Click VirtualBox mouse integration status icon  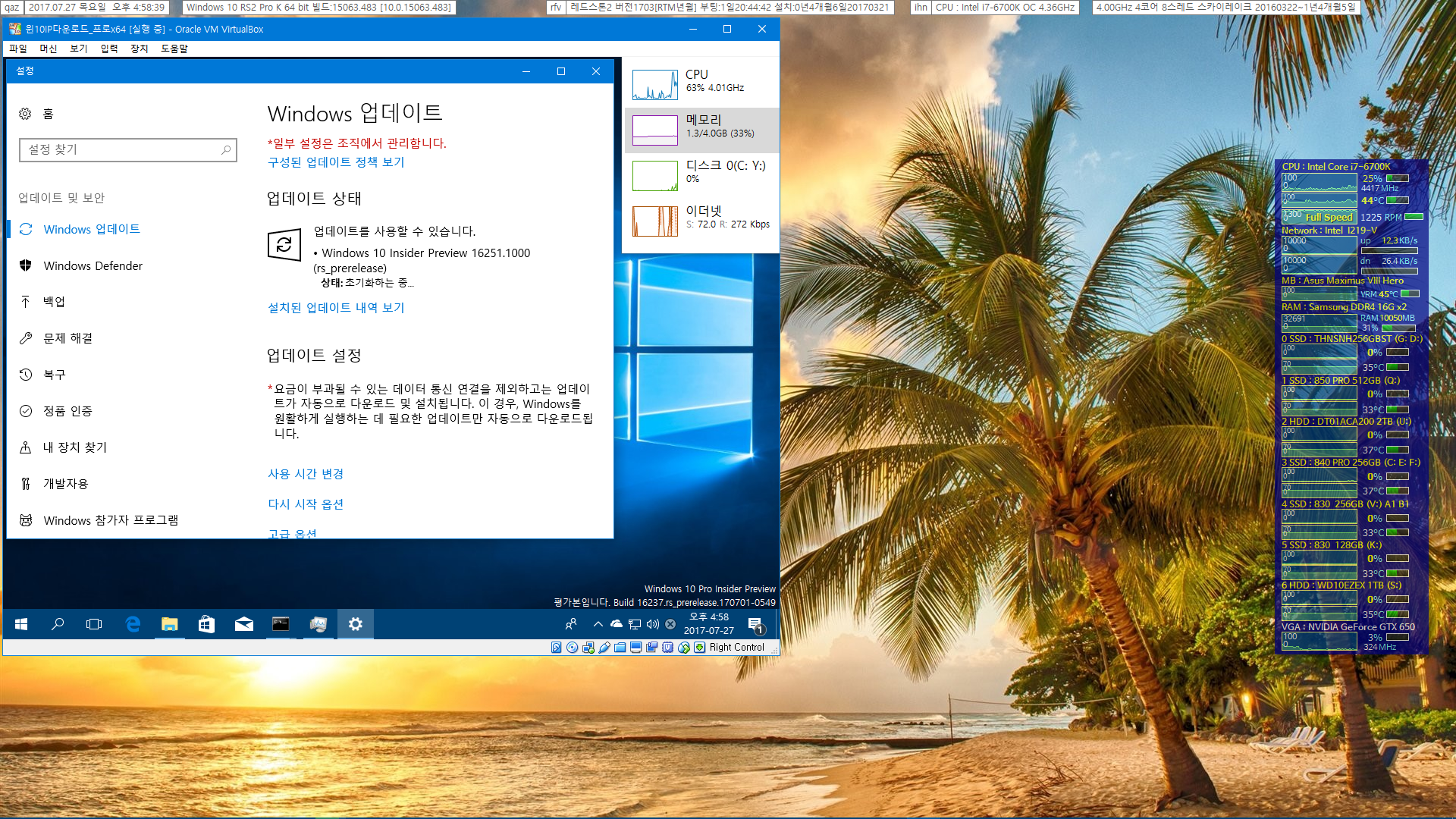pyautogui.click(x=684, y=647)
